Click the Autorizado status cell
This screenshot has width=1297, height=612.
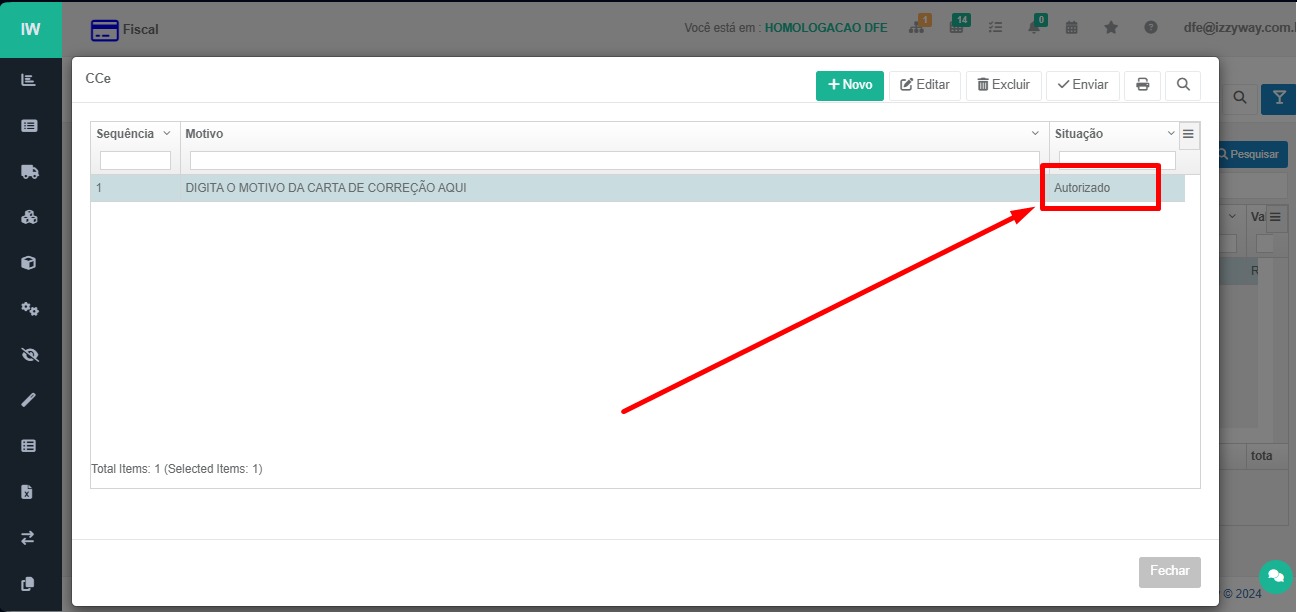tap(1117, 188)
